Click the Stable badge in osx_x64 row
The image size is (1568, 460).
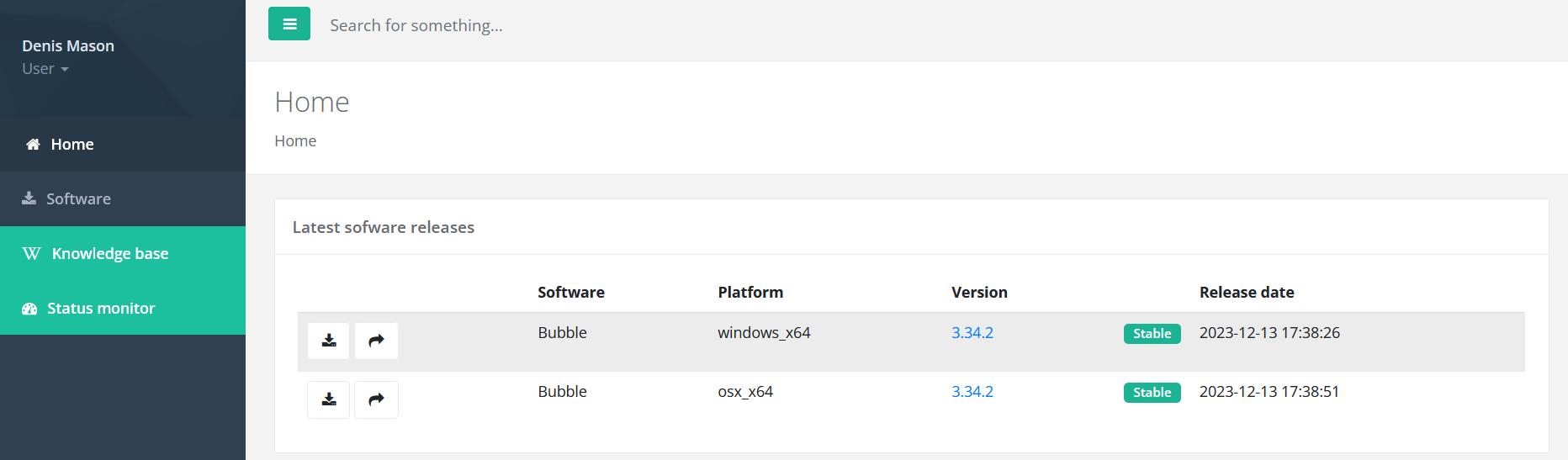click(1152, 393)
